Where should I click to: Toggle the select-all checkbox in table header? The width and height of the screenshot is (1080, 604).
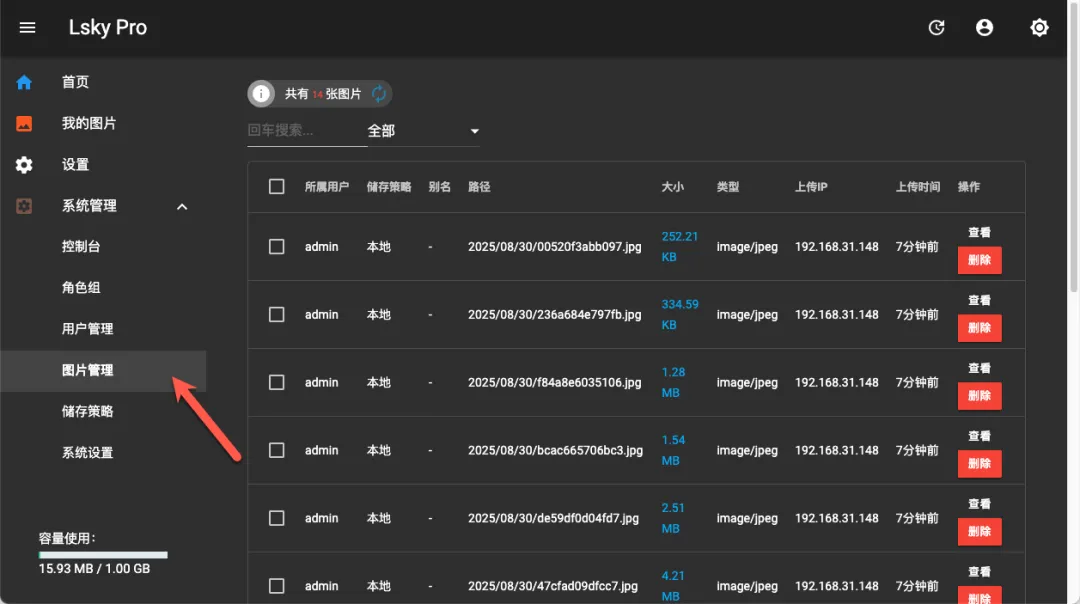point(277,186)
